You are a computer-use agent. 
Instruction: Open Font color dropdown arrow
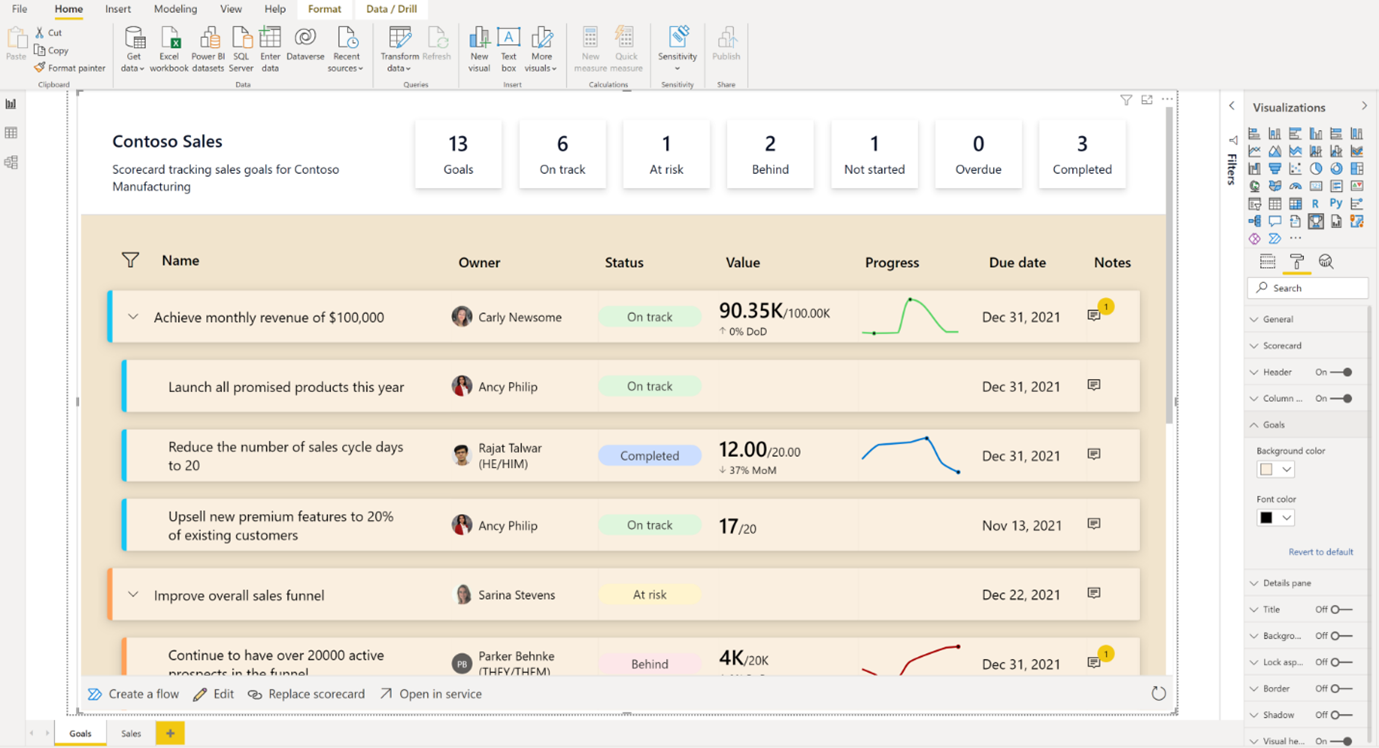pyautogui.click(x=1287, y=518)
